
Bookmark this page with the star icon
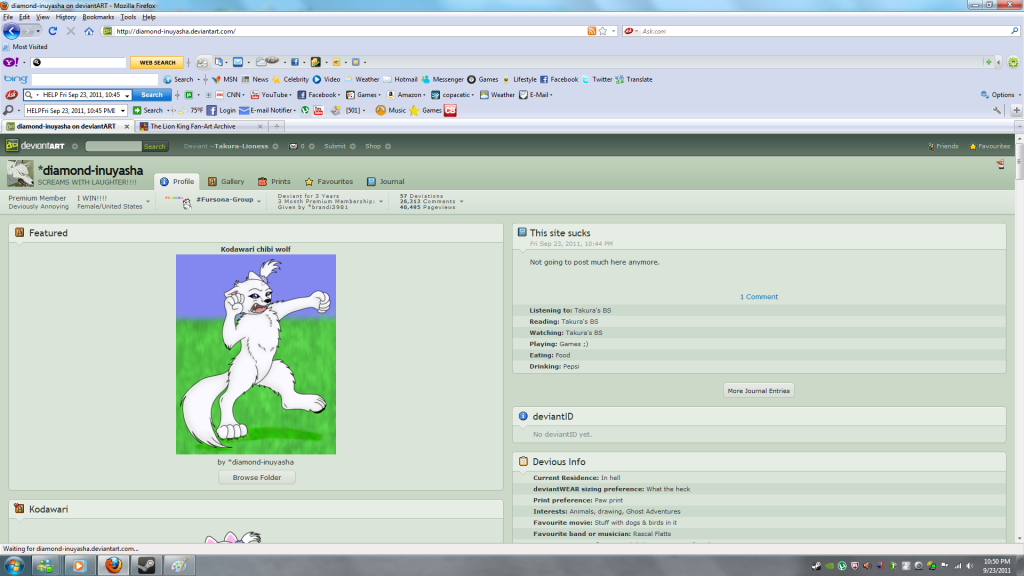tap(603, 31)
